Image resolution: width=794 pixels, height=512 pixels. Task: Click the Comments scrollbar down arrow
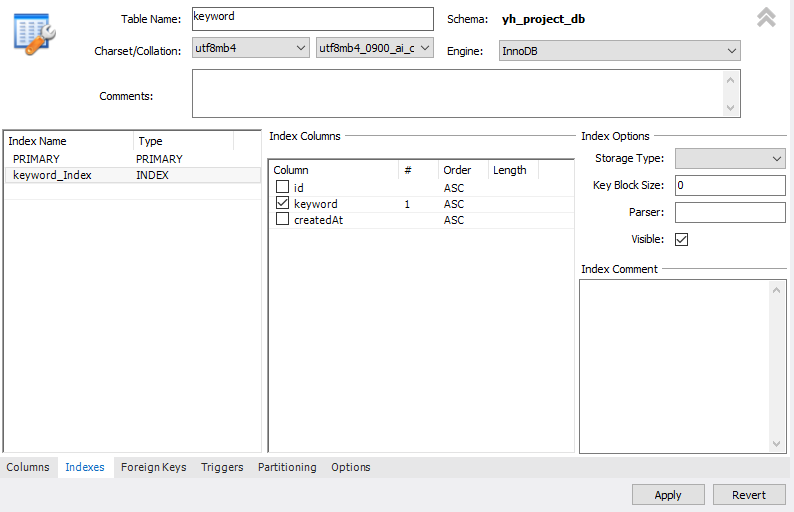pyautogui.click(x=730, y=107)
